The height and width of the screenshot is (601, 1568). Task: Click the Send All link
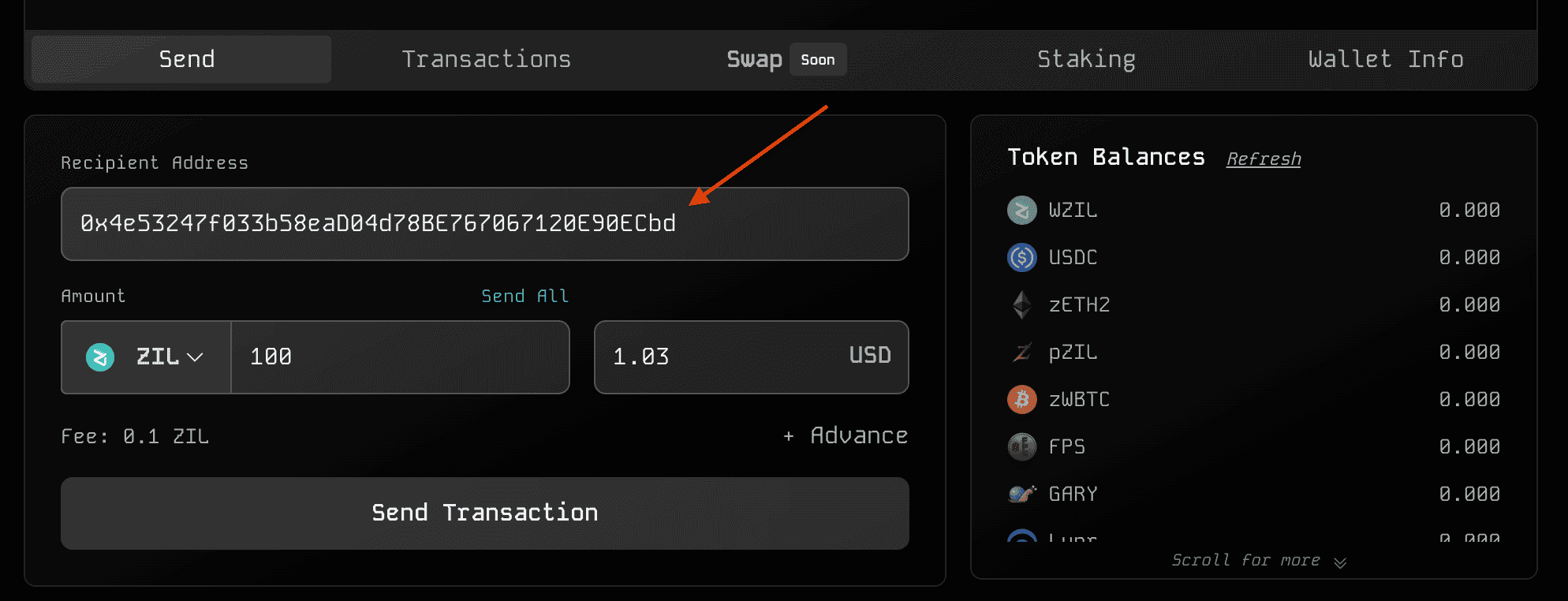525,297
